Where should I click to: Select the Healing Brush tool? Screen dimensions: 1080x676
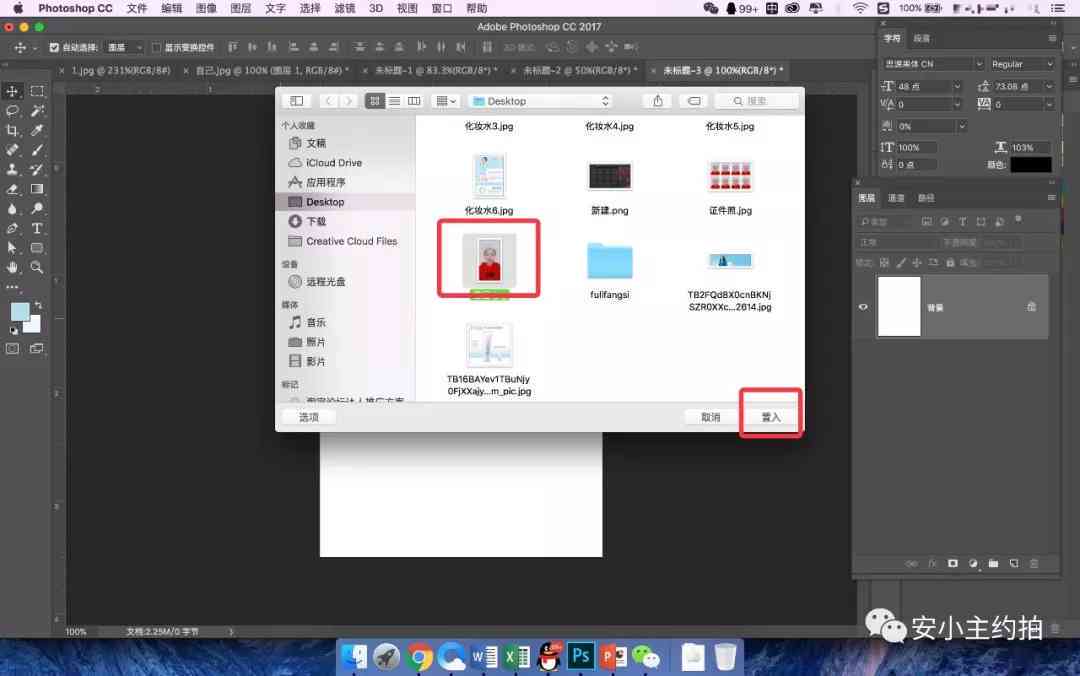[12, 150]
